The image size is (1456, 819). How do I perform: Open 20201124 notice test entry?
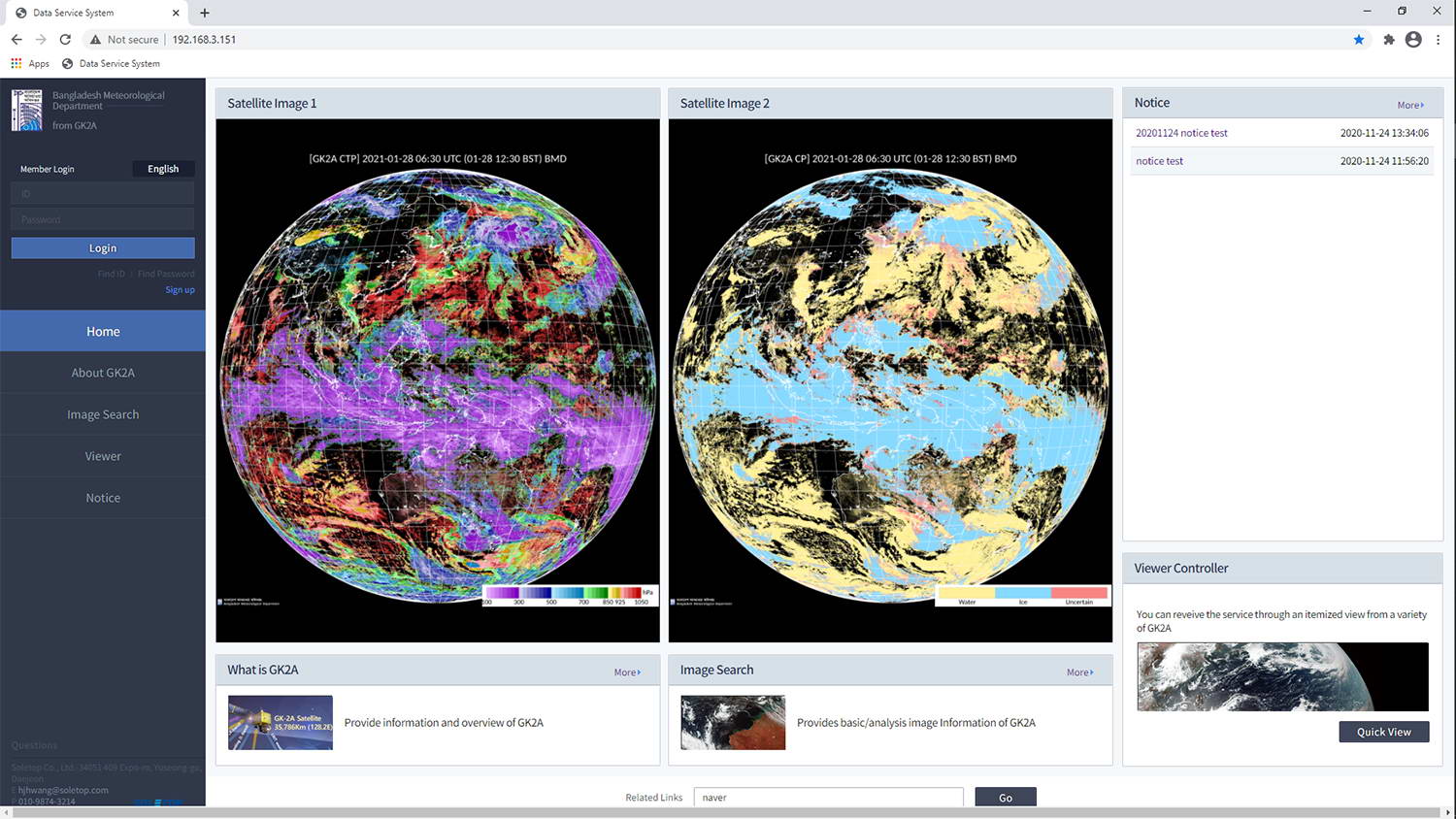coord(1181,133)
